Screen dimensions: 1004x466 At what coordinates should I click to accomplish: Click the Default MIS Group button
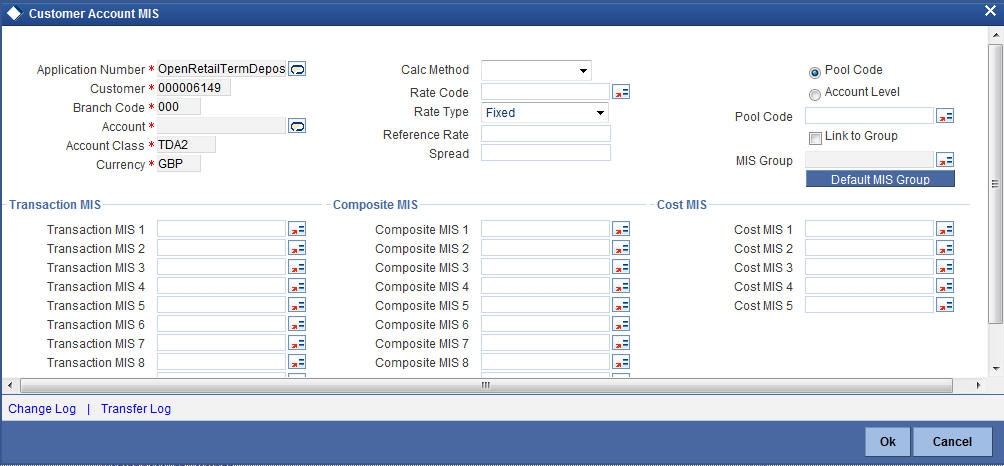(x=880, y=179)
